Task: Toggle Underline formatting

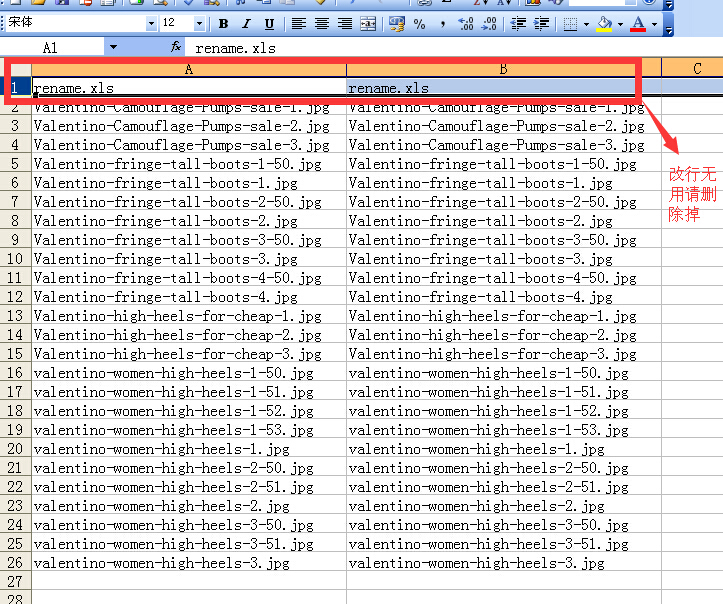Action: point(269,24)
